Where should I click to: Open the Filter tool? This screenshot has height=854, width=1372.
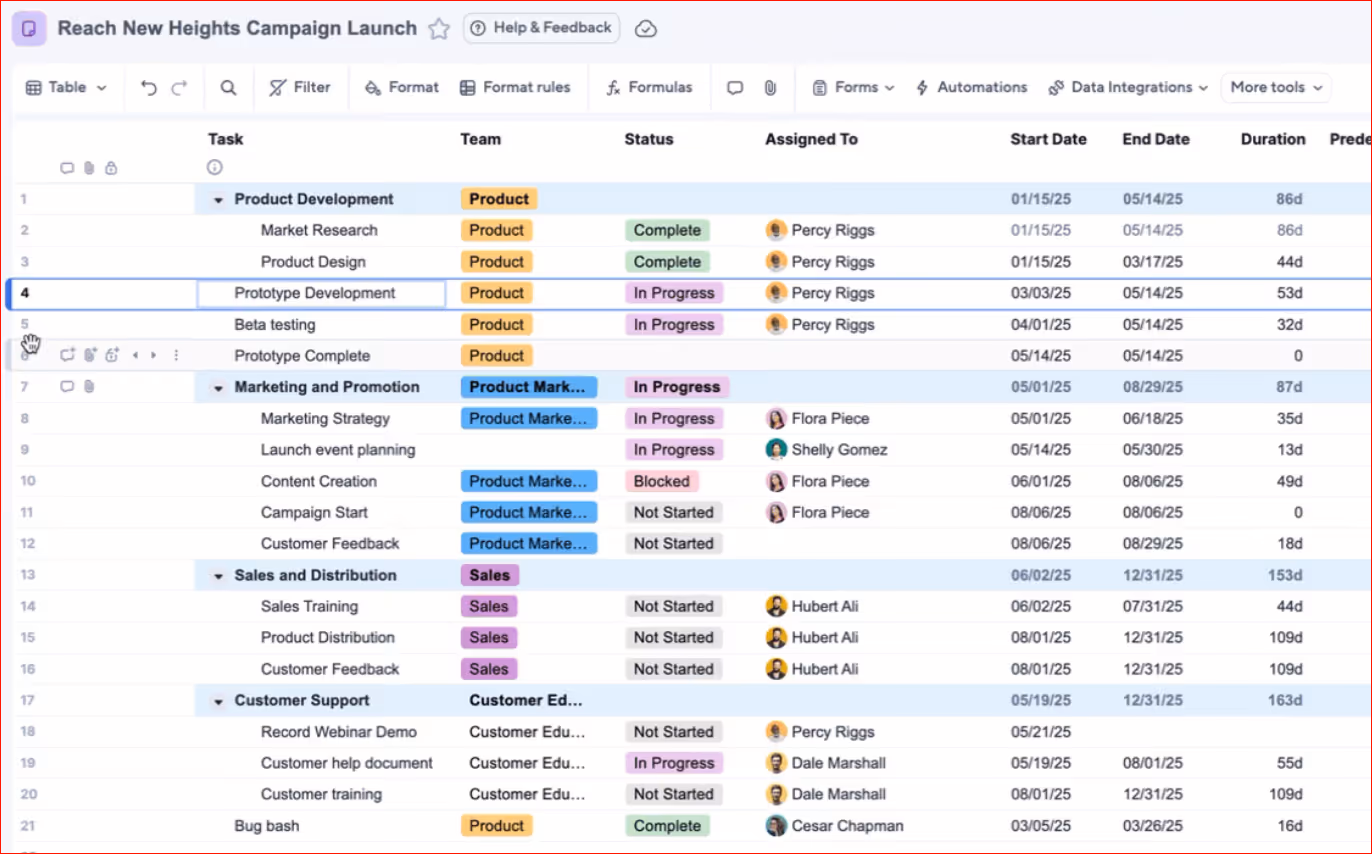[x=300, y=87]
